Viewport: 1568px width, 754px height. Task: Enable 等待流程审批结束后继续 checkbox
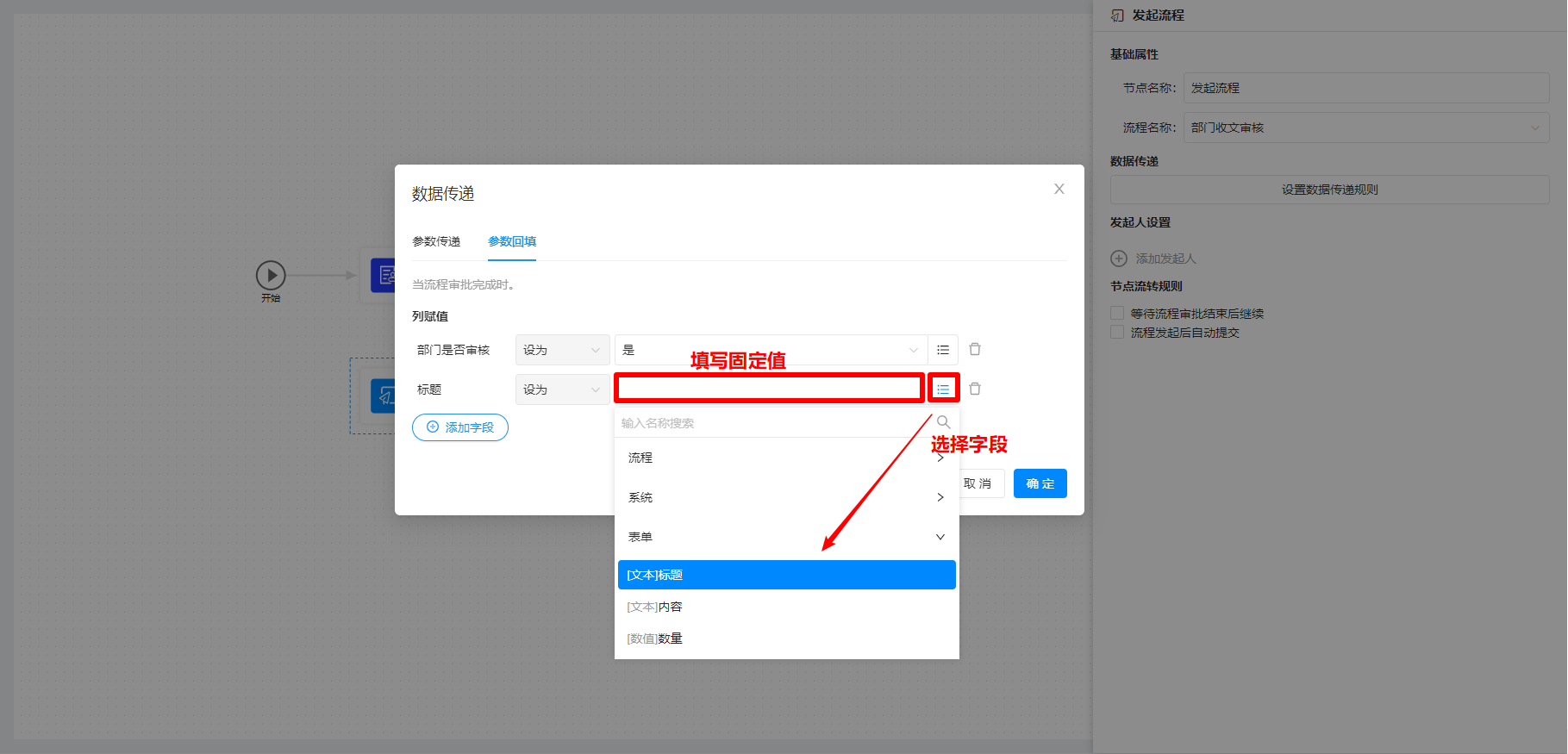pos(1117,313)
